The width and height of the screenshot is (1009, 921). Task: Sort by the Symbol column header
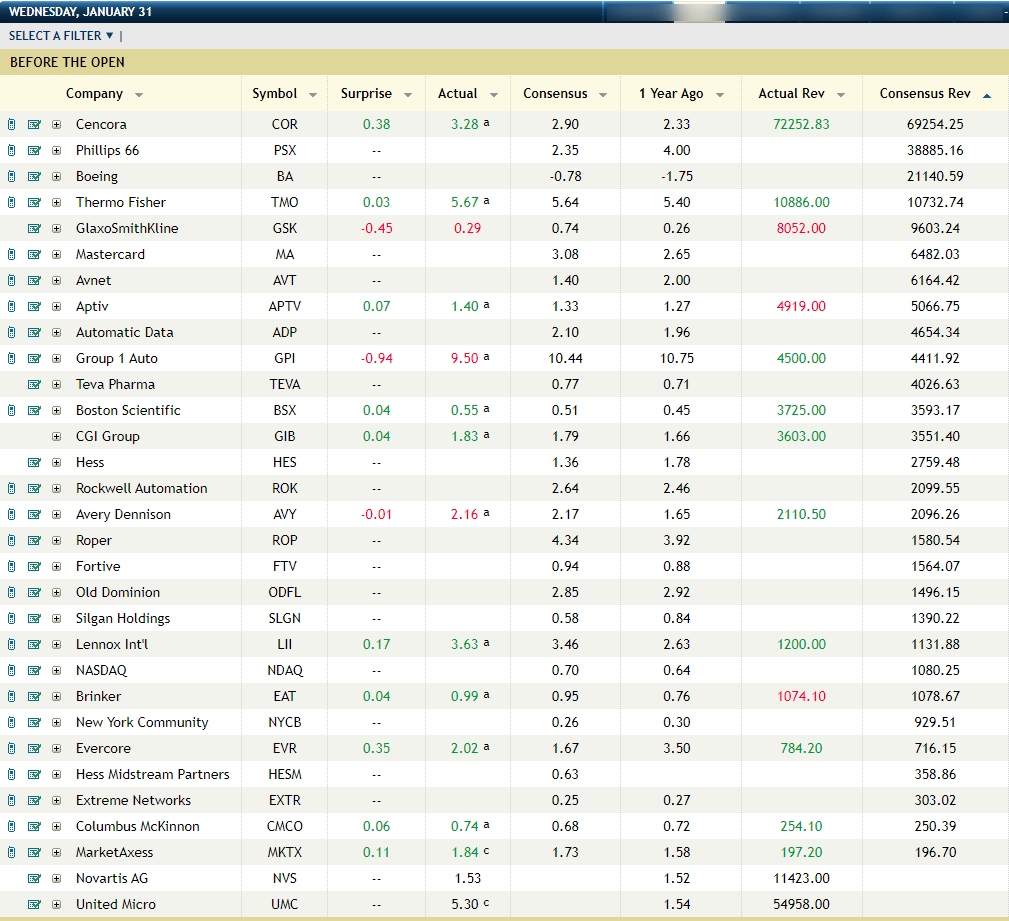(x=284, y=94)
